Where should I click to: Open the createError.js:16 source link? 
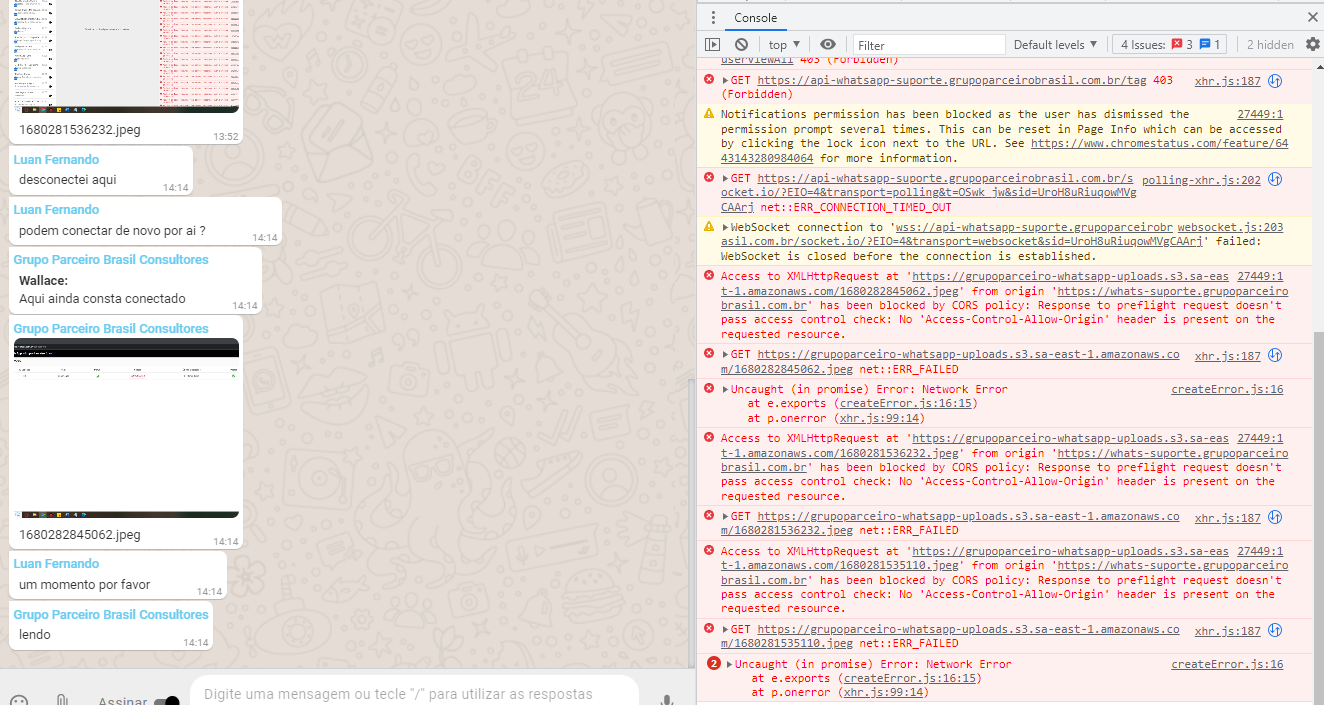[x=1227, y=389]
